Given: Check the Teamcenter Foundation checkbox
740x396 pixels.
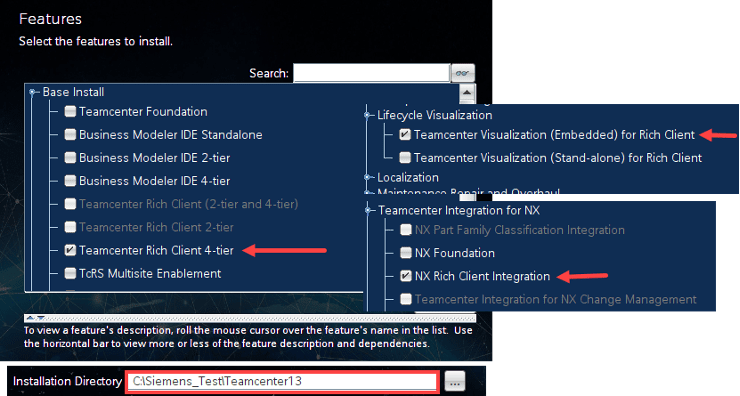Looking at the screenshot, I should (x=70, y=111).
